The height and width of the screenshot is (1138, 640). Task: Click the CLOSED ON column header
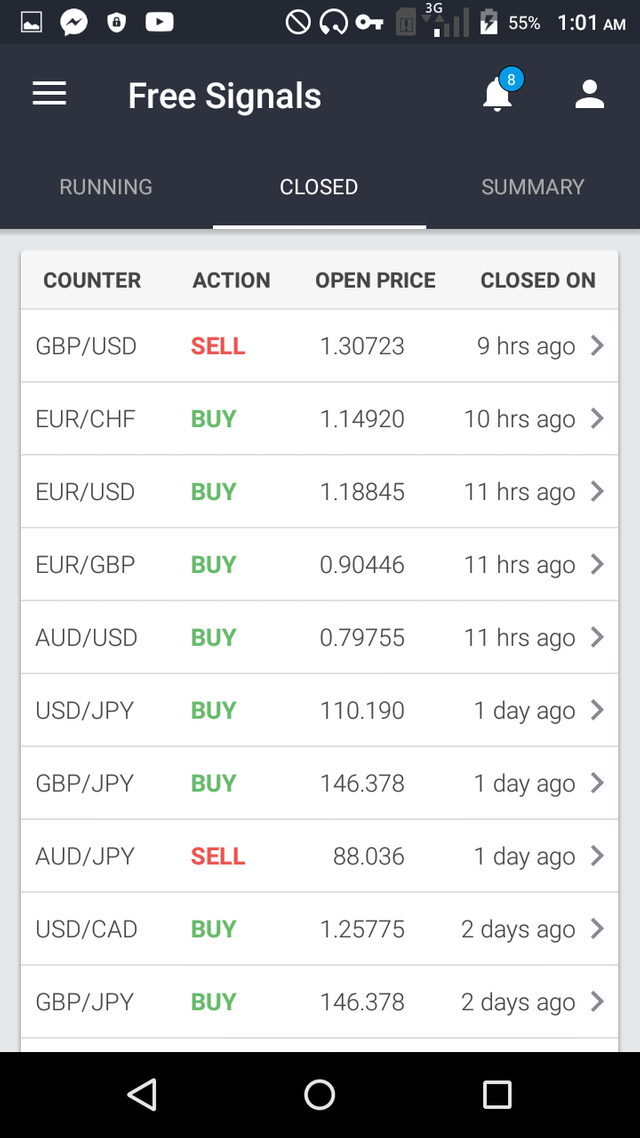coord(538,280)
